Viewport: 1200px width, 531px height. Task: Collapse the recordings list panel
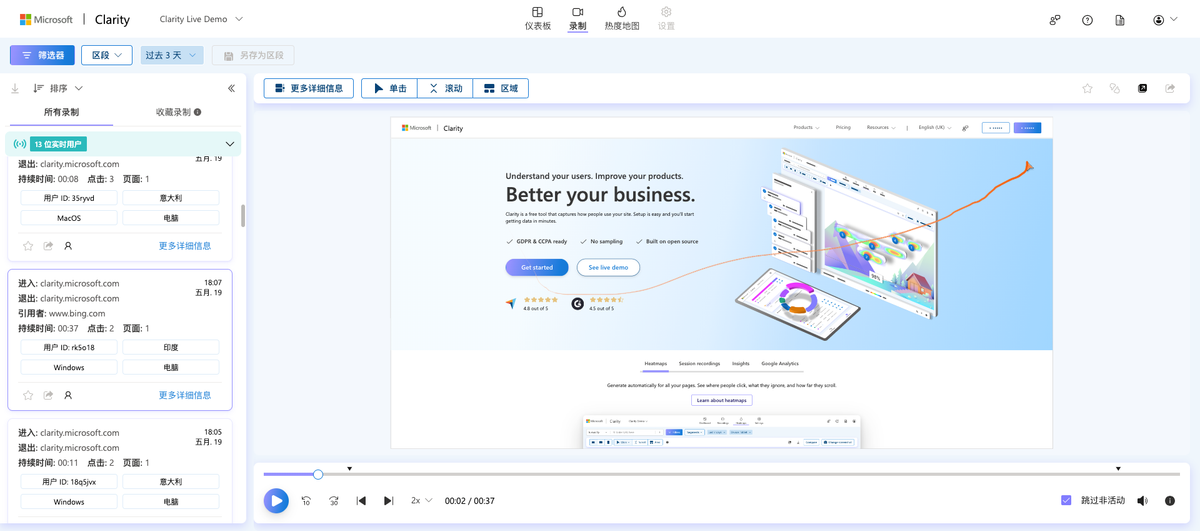point(231,88)
